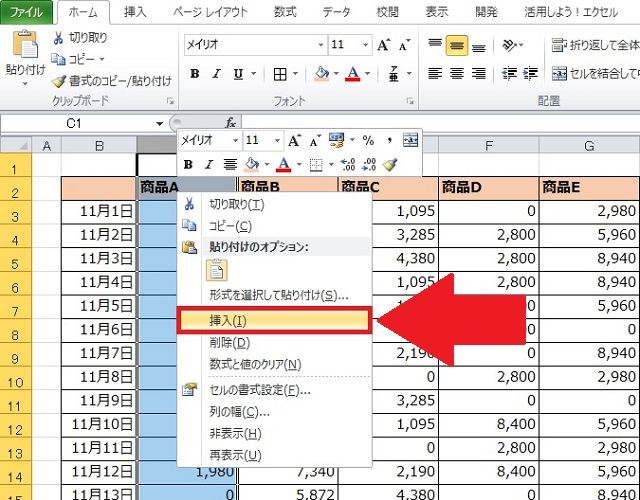This screenshot has height=500, width=640.
Task: Switch to Formulas tab (数式)
Action: coord(285,12)
